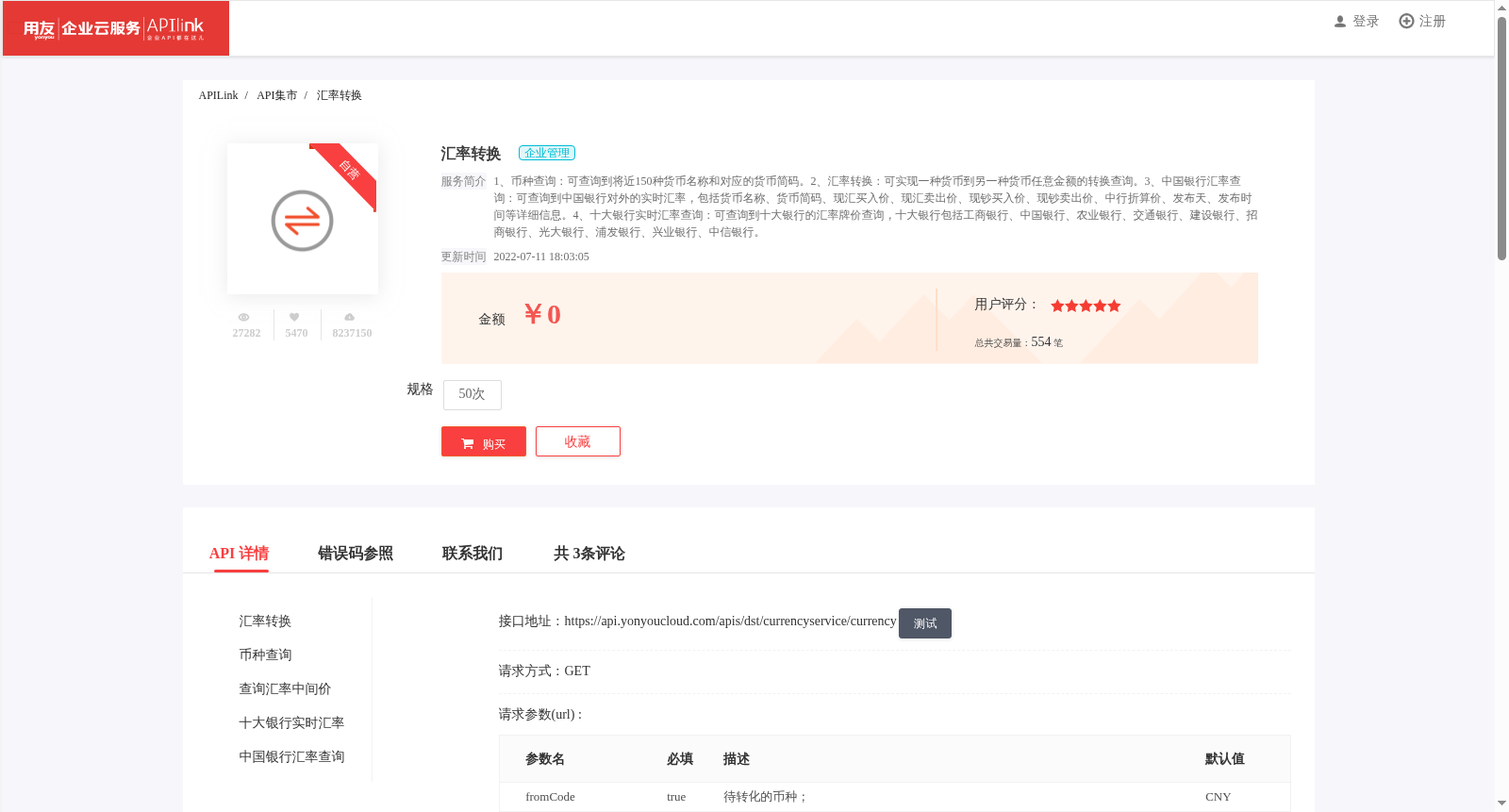Click the 请求方式：GET text
Screen dimensions: 1509x812
coord(544,671)
